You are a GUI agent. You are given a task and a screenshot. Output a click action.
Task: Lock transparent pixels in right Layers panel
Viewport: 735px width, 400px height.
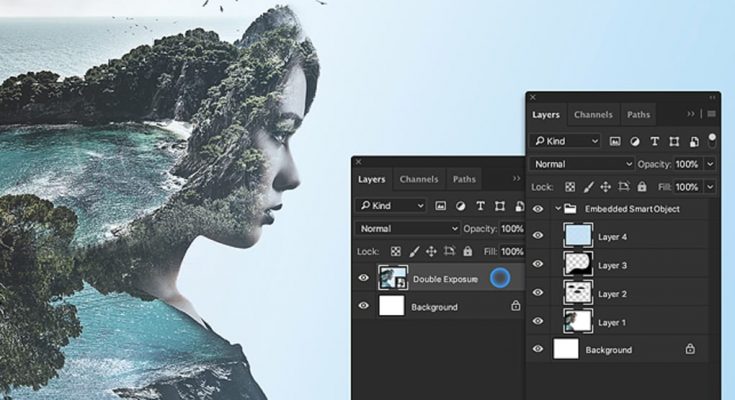point(570,187)
